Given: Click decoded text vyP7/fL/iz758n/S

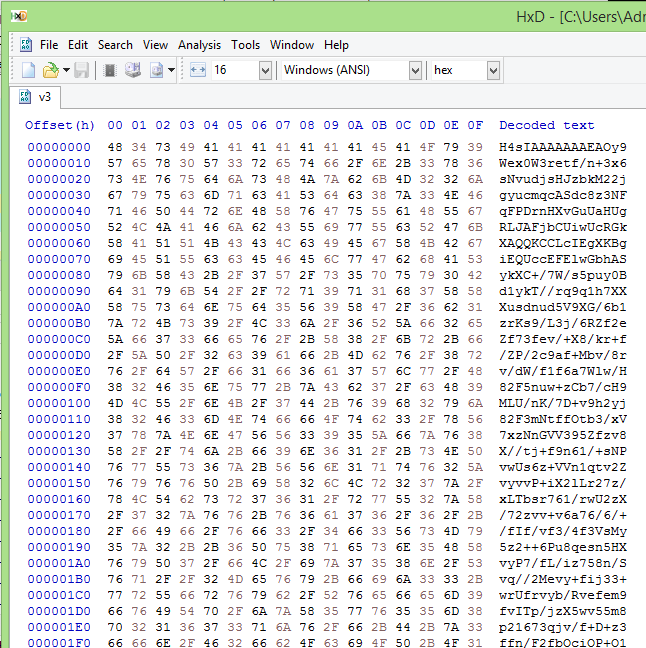Looking at the screenshot, I should [x=563, y=564].
